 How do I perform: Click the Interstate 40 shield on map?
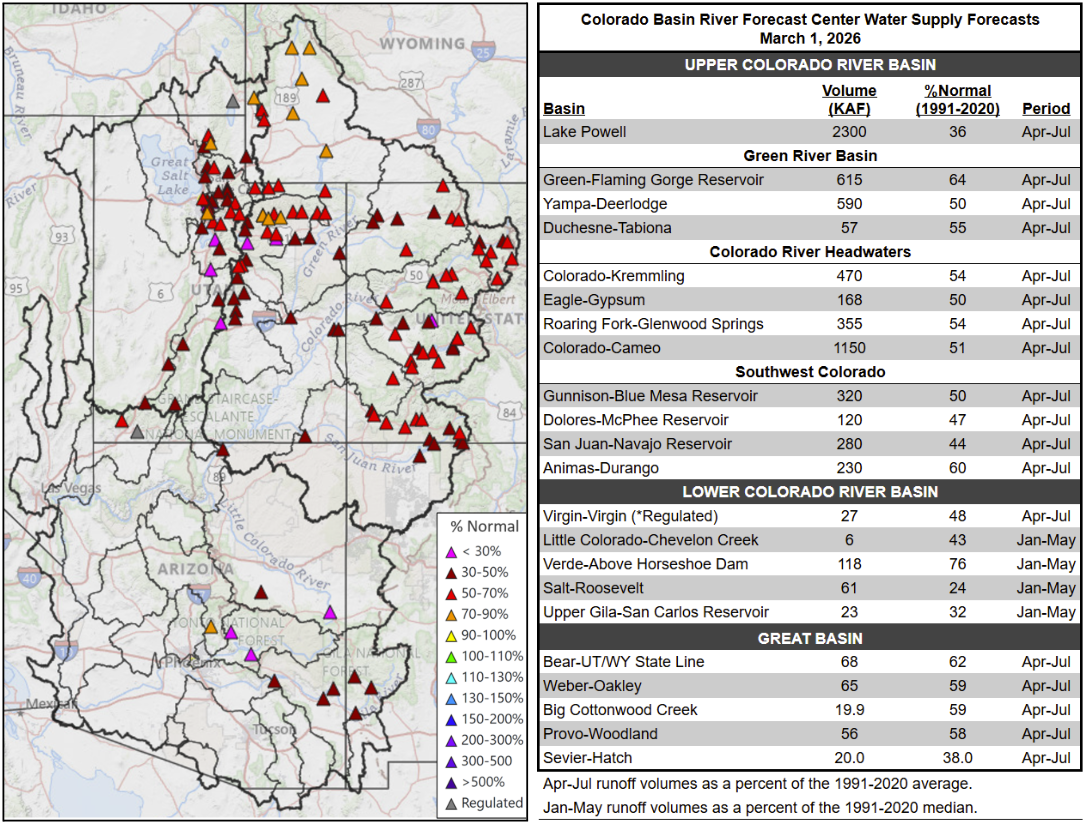pyautogui.click(x=29, y=577)
